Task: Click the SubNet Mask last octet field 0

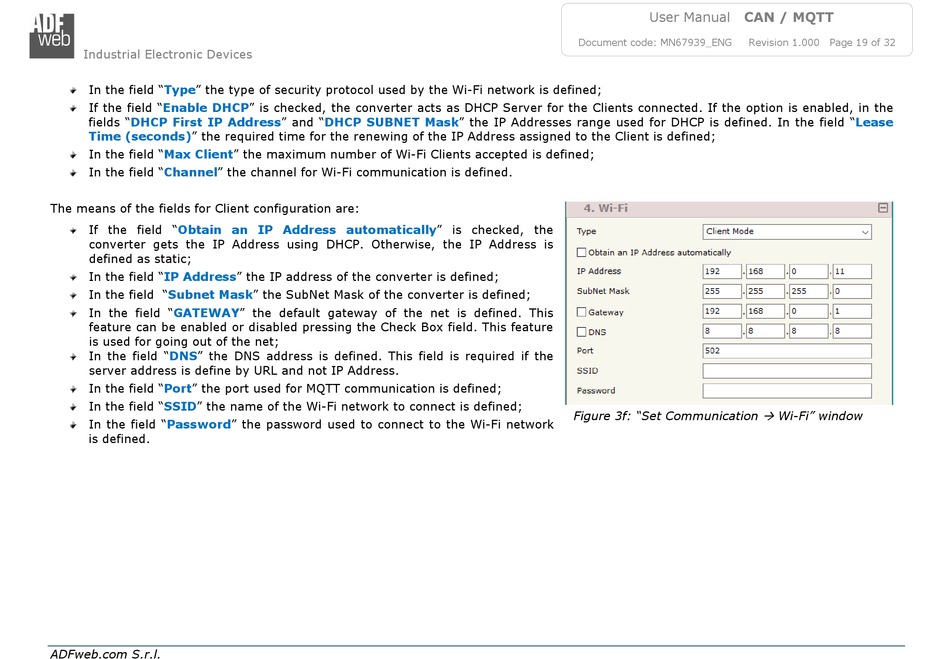Action: (852, 291)
